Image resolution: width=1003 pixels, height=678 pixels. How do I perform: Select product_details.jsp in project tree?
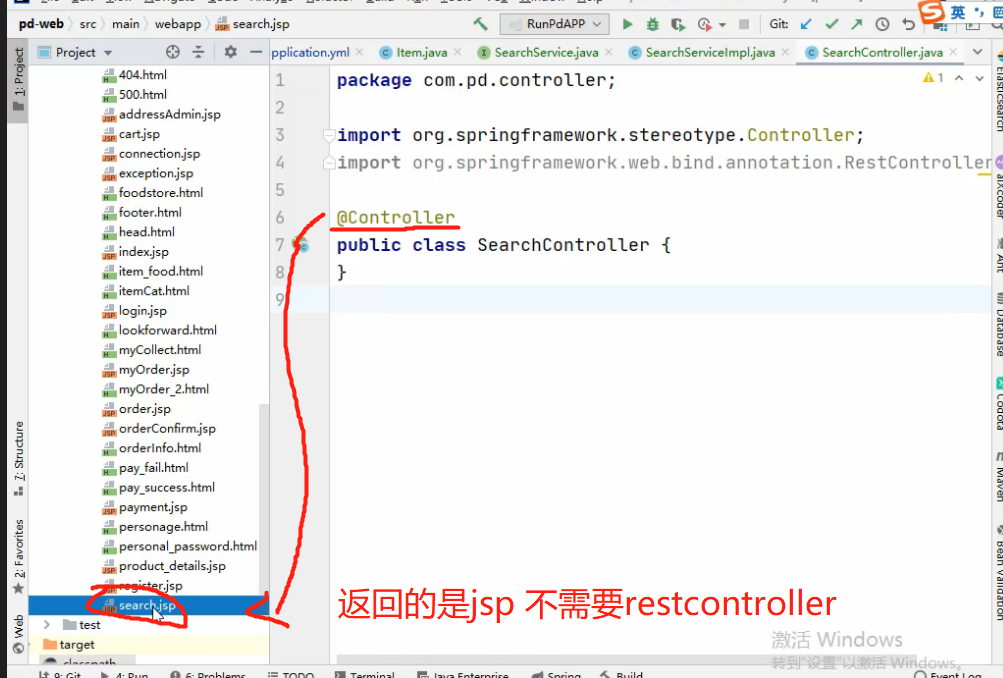click(164, 565)
